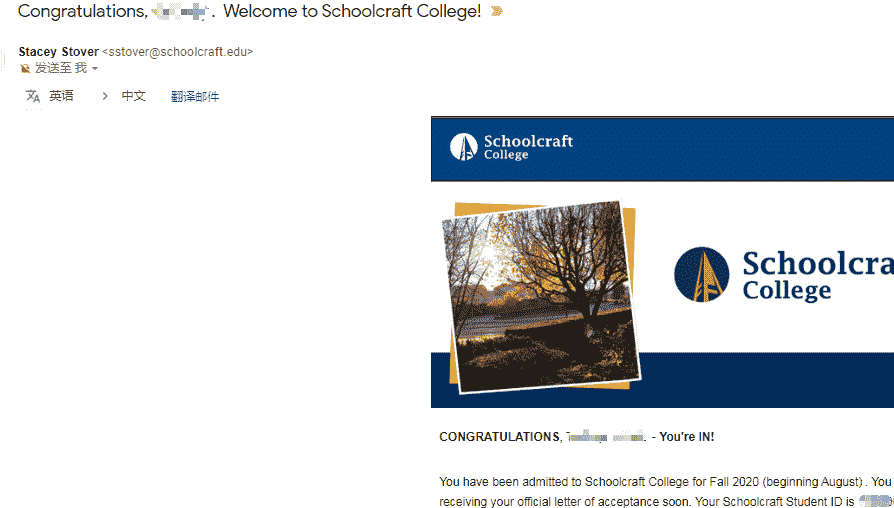
Task: Expand recipient details arrow after 发送至 我
Action: [95, 69]
